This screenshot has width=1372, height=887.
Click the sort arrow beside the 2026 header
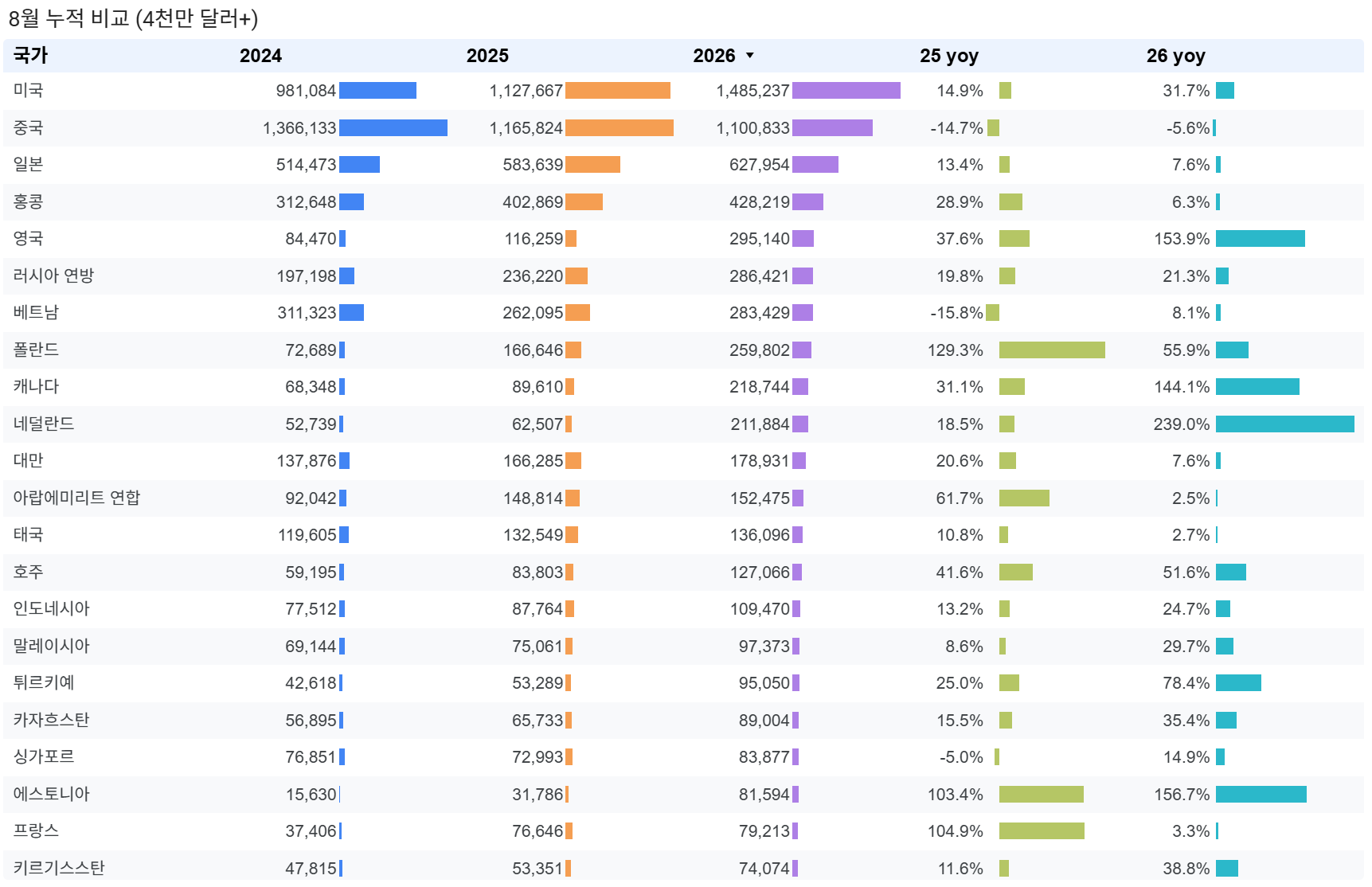click(749, 56)
